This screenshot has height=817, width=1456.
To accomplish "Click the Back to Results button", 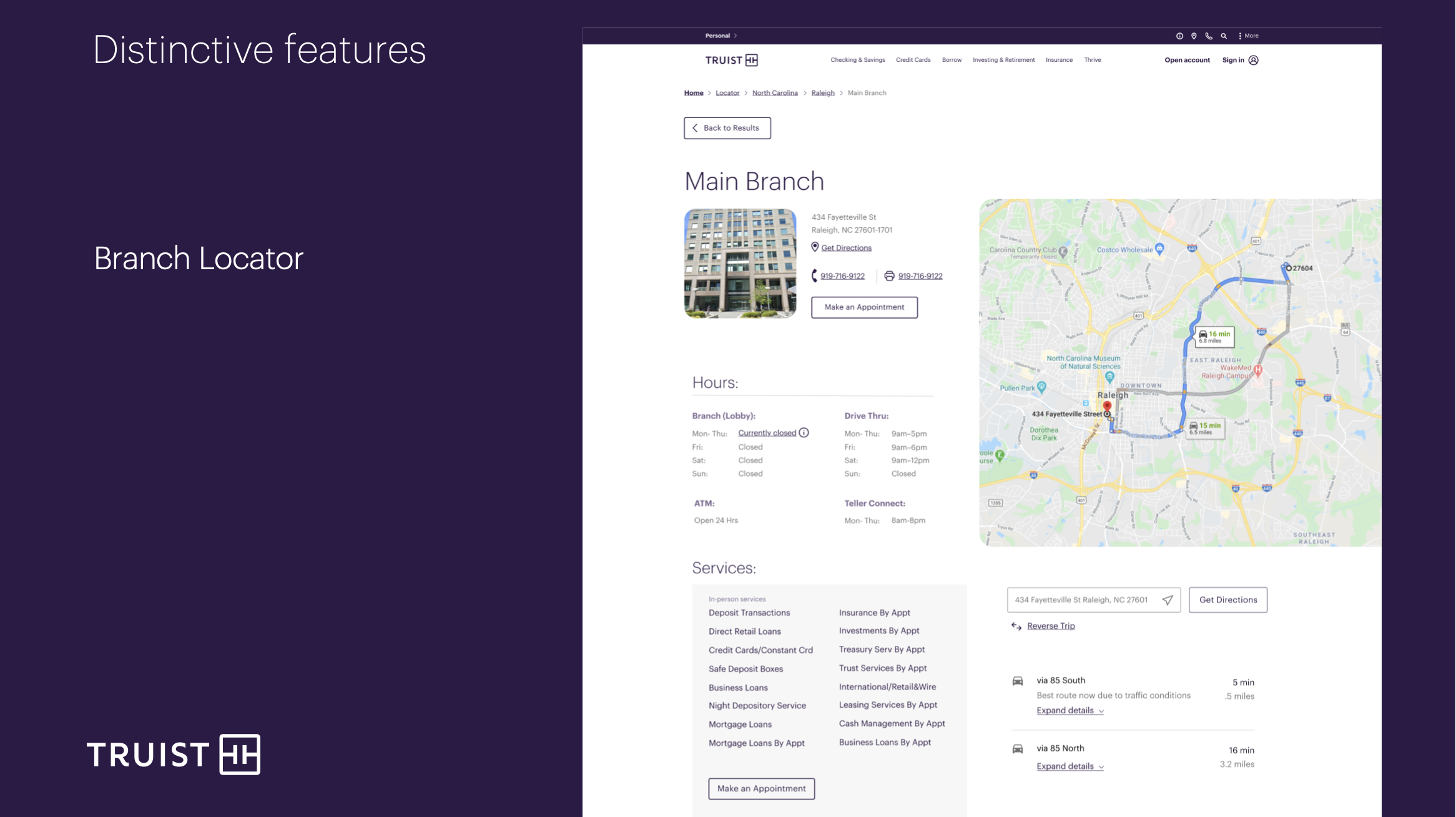I will point(727,128).
